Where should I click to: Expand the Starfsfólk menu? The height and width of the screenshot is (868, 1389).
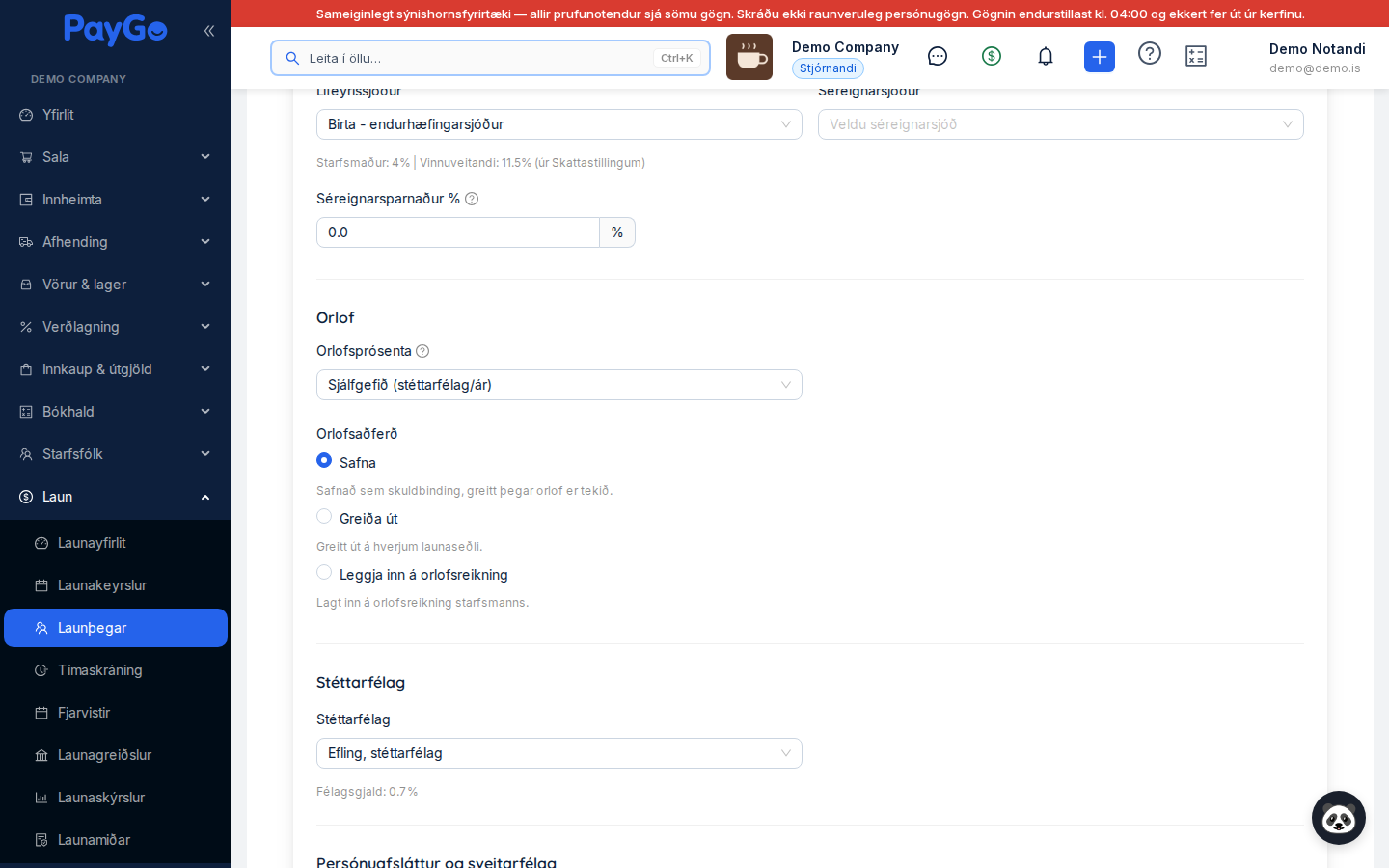pyautogui.click(x=116, y=454)
